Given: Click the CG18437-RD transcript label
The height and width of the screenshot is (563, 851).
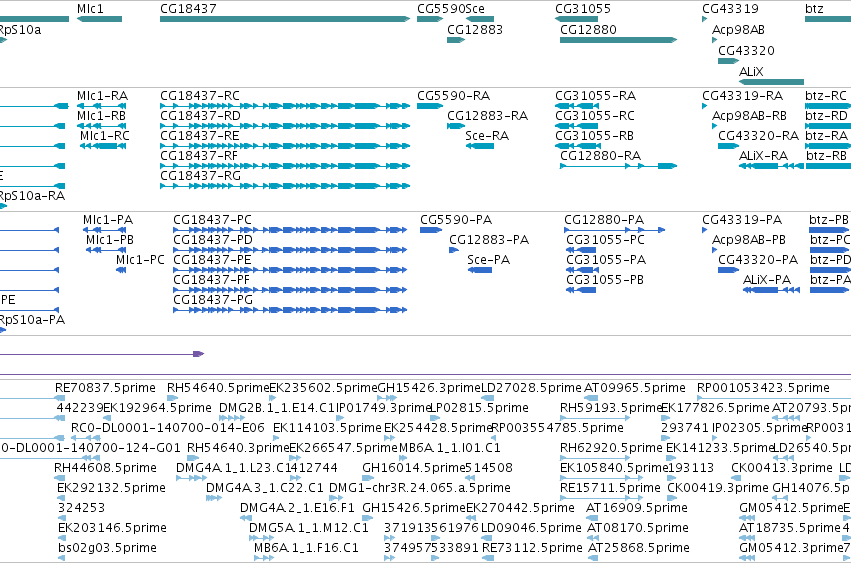Looking at the screenshot, I should point(200,116).
